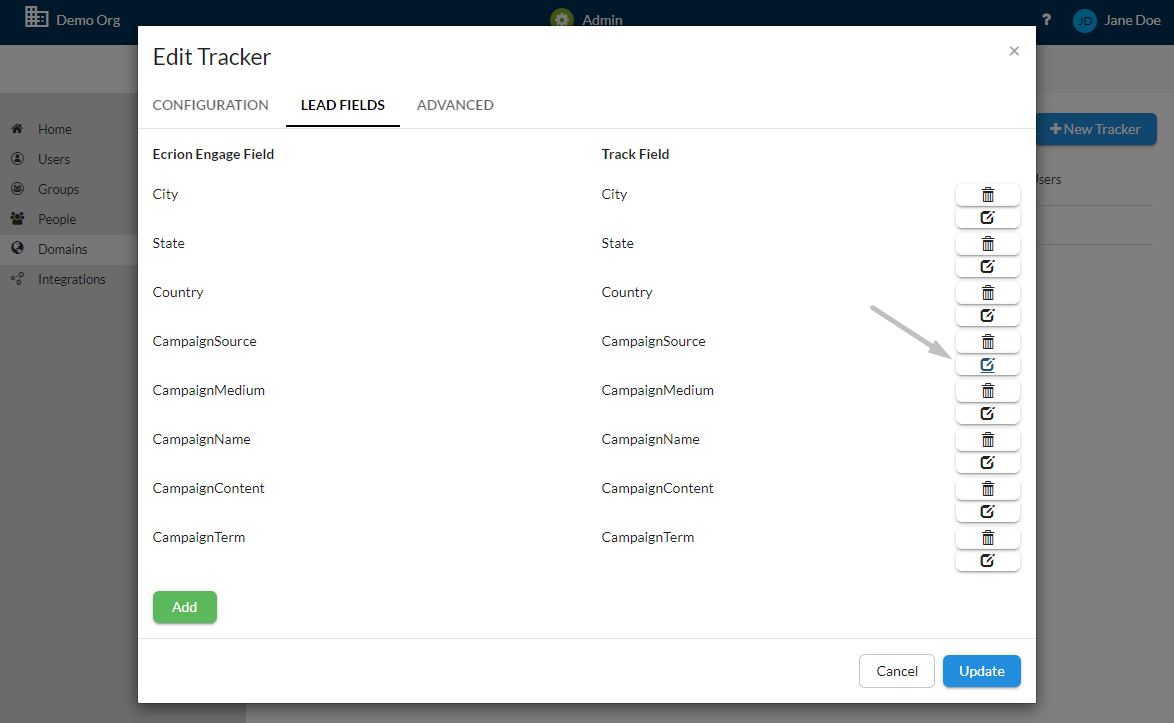1174x723 pixels.
Task: Open the JD user avatar
Action: click(1084, 20)
